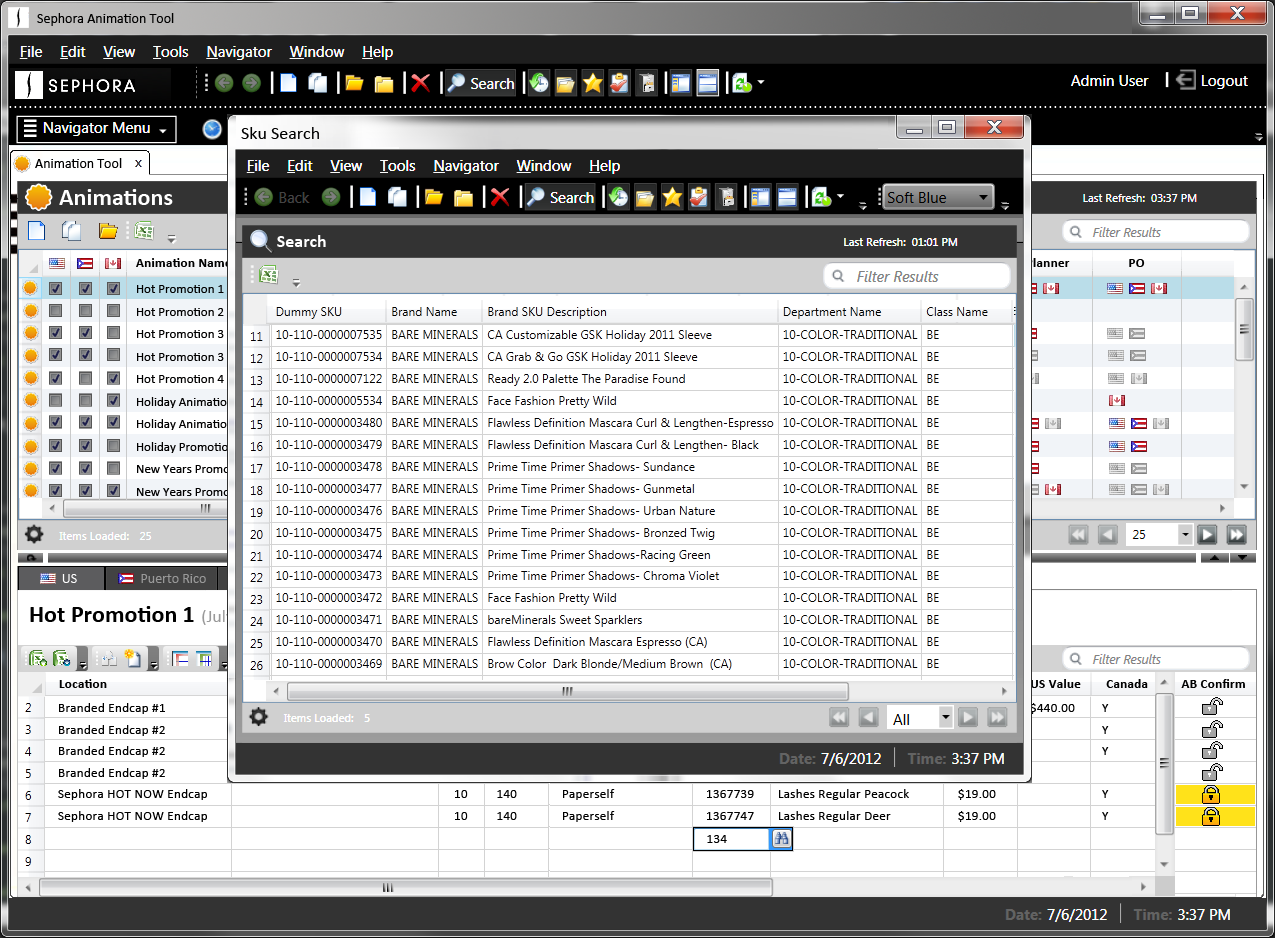
Task: Click the gear settings icon in Animations footer
Action: (34, 535)
